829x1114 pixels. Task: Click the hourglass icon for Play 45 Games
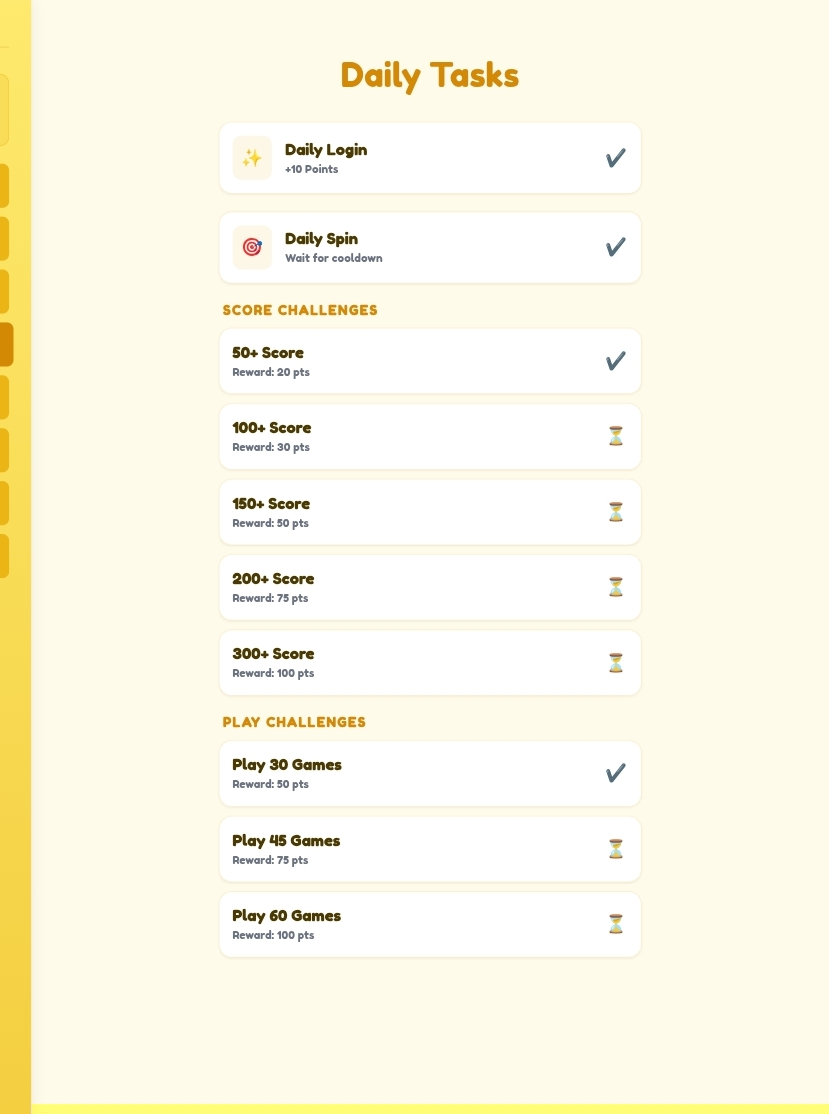click(x=616, y=849)
